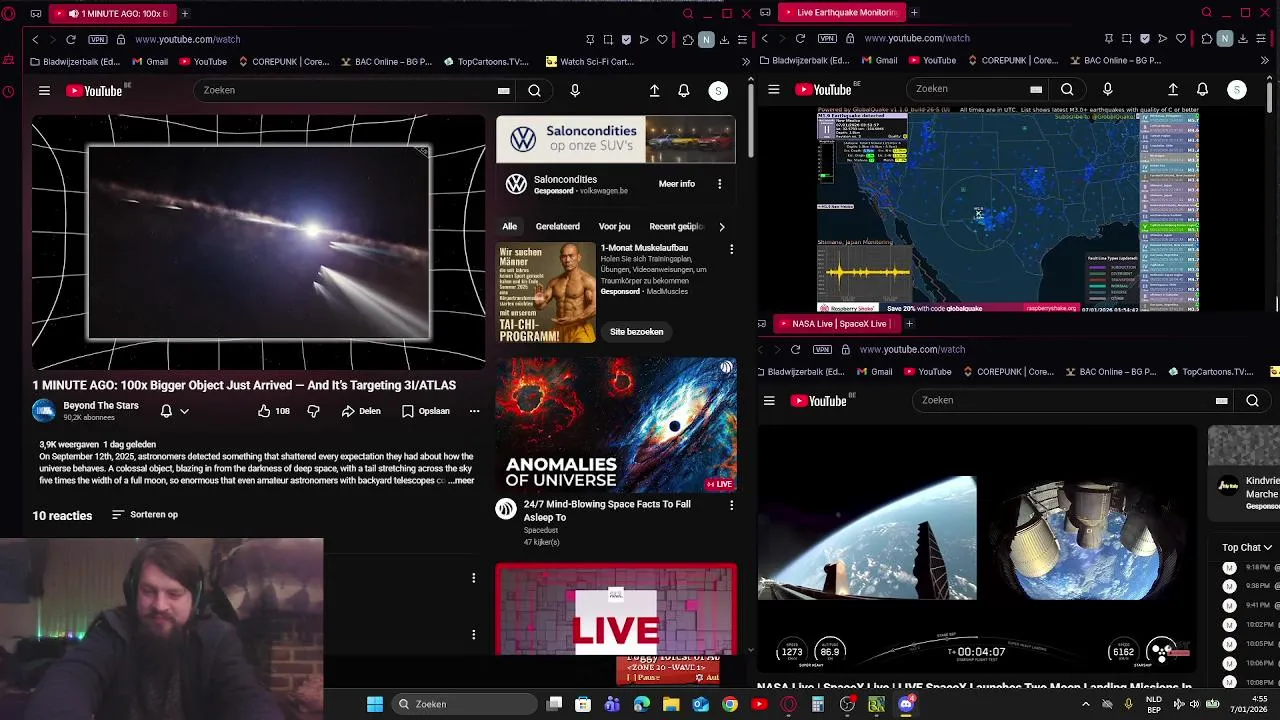The width and height of the screenshot is (1280, 720).
Task: Add a bookmark with the heart icon in the left browser
Action: [x=662, y=39]
